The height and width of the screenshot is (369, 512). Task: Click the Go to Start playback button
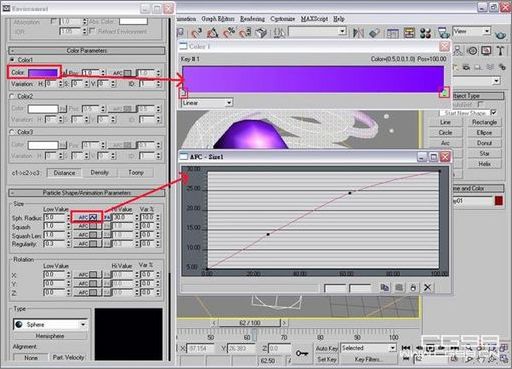pos(406,348)
